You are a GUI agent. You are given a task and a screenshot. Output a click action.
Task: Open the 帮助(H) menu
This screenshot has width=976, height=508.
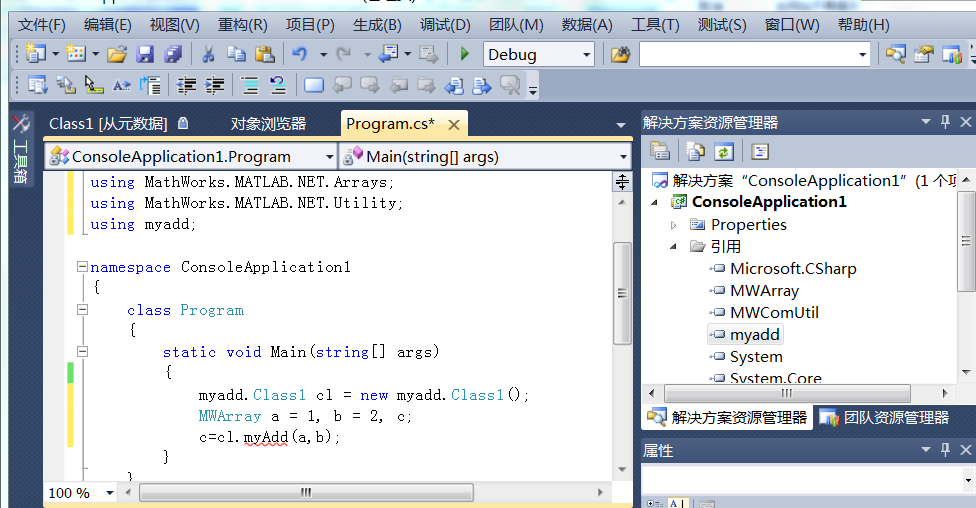point(863,25)
